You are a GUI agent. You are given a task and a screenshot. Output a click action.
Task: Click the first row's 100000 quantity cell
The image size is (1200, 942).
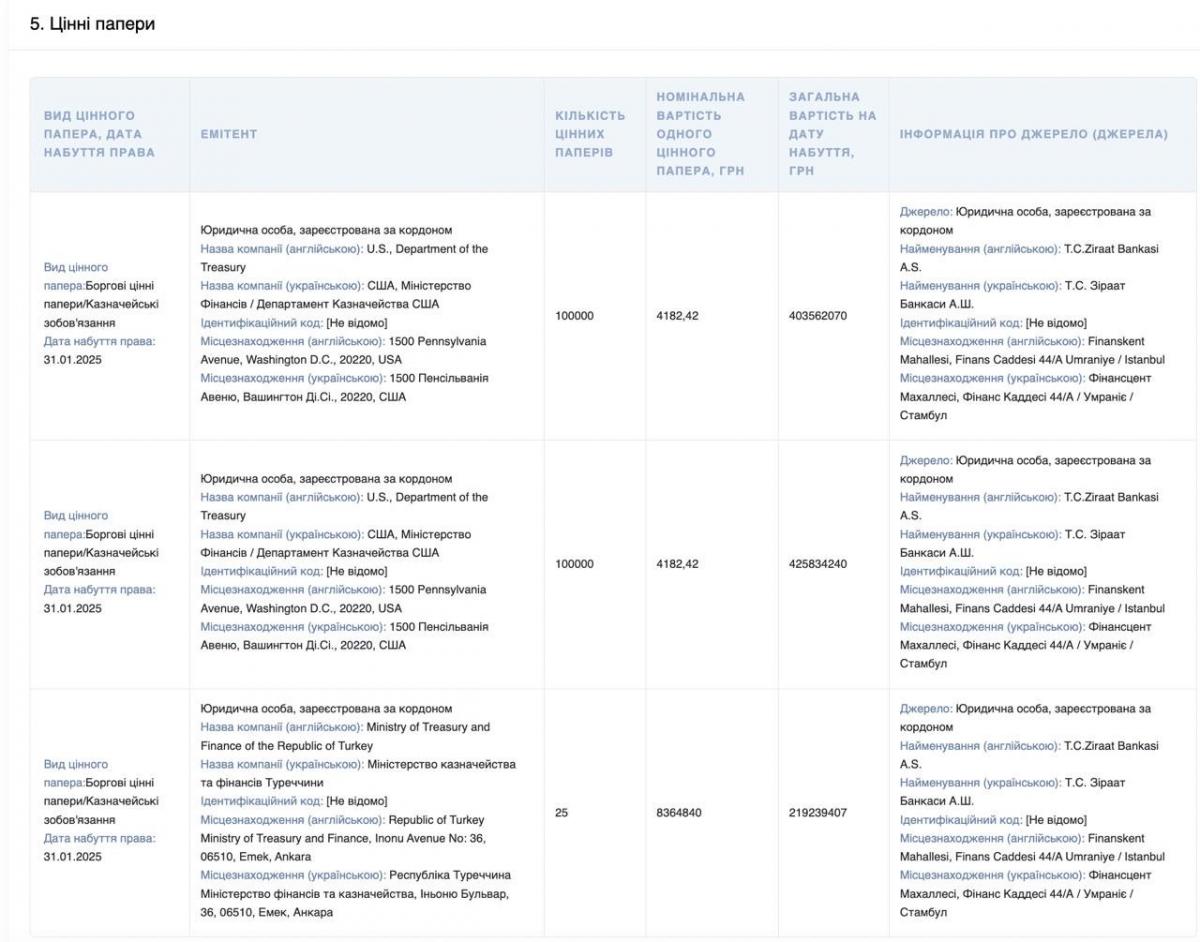(x=574, y=315)
